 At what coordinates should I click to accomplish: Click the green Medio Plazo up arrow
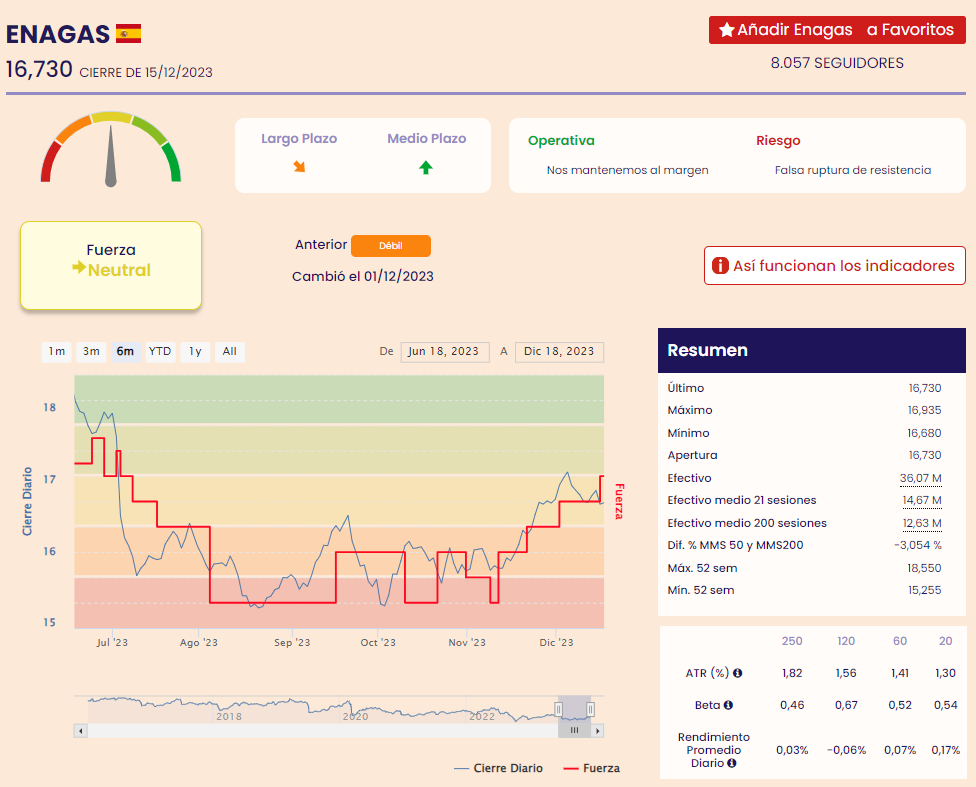[426, 167]
